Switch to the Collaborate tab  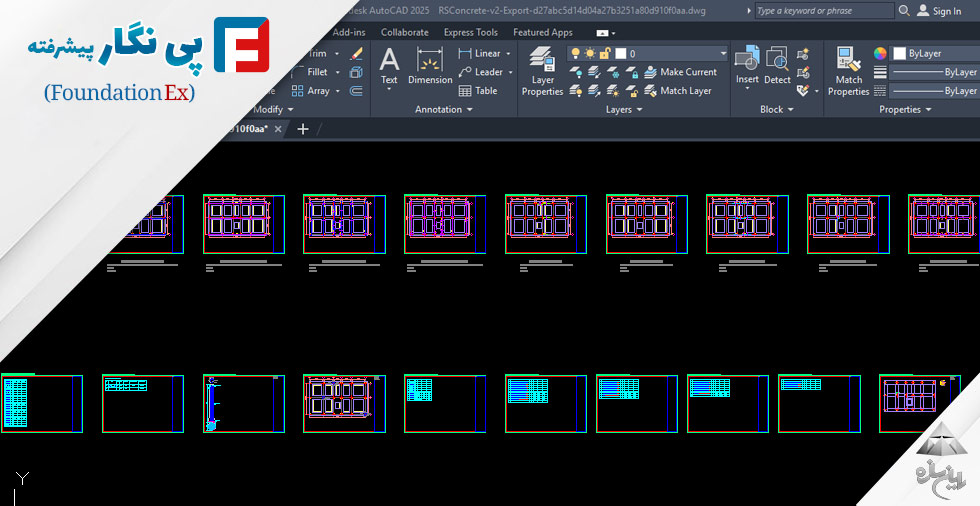pyautogui.click(x=404, y=32)
